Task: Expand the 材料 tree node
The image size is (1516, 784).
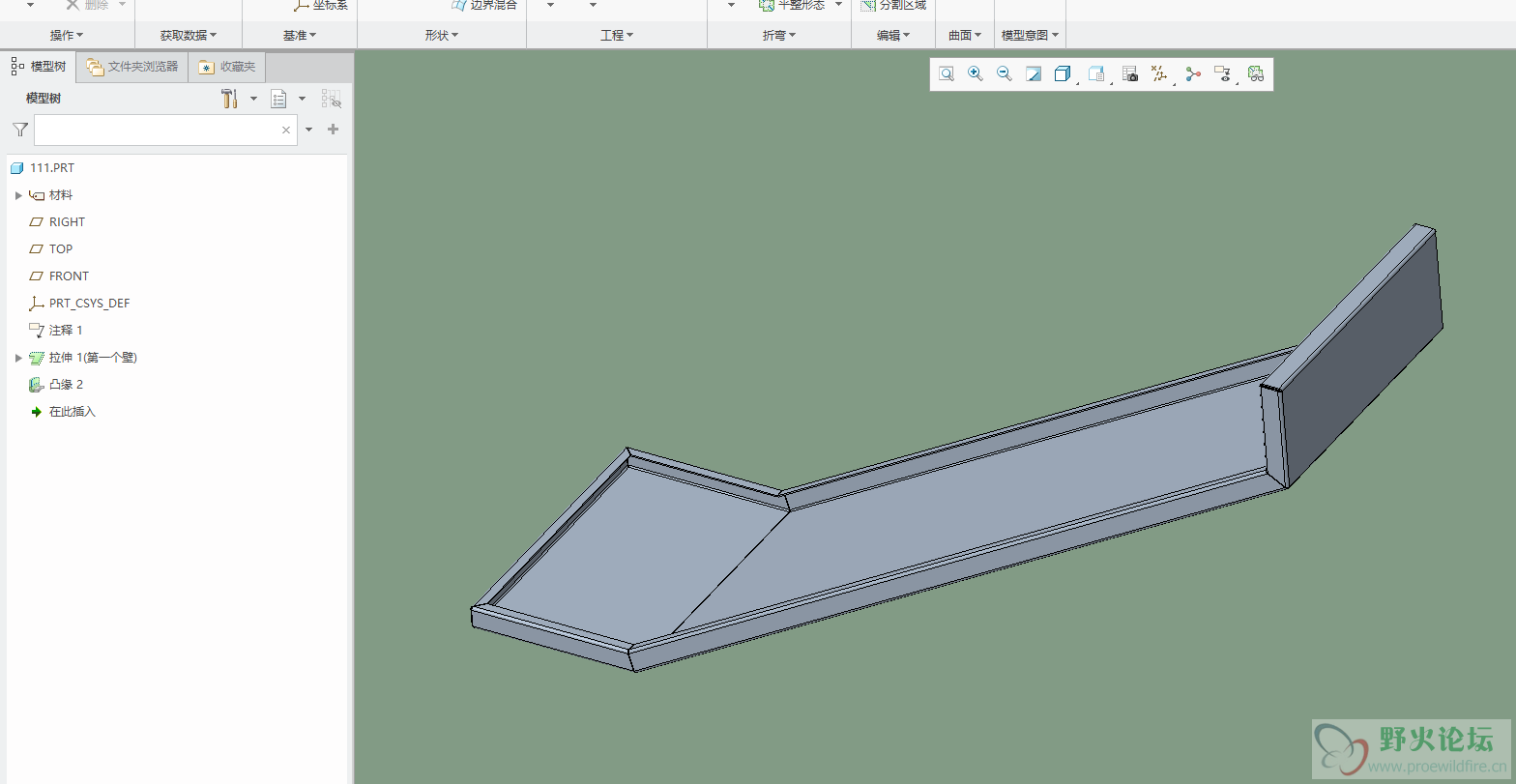Action: [x=18, y=195]
